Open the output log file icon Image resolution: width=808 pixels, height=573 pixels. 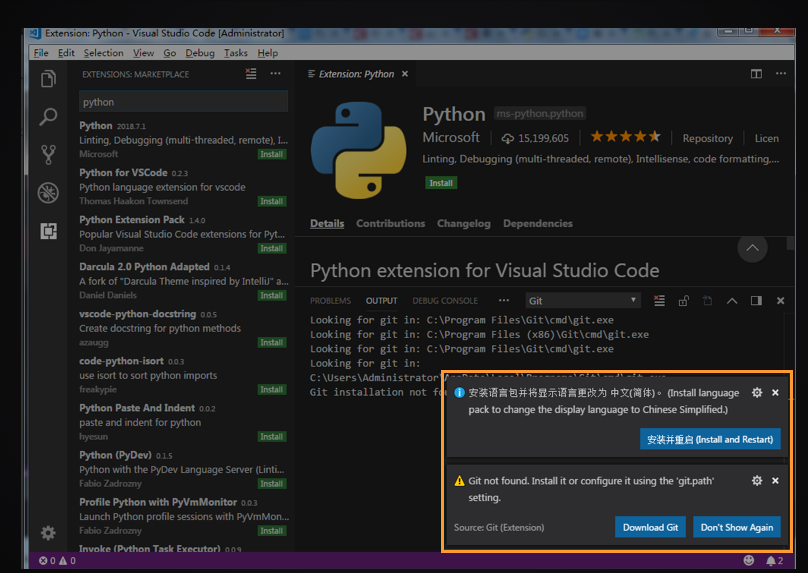point(708,300)
